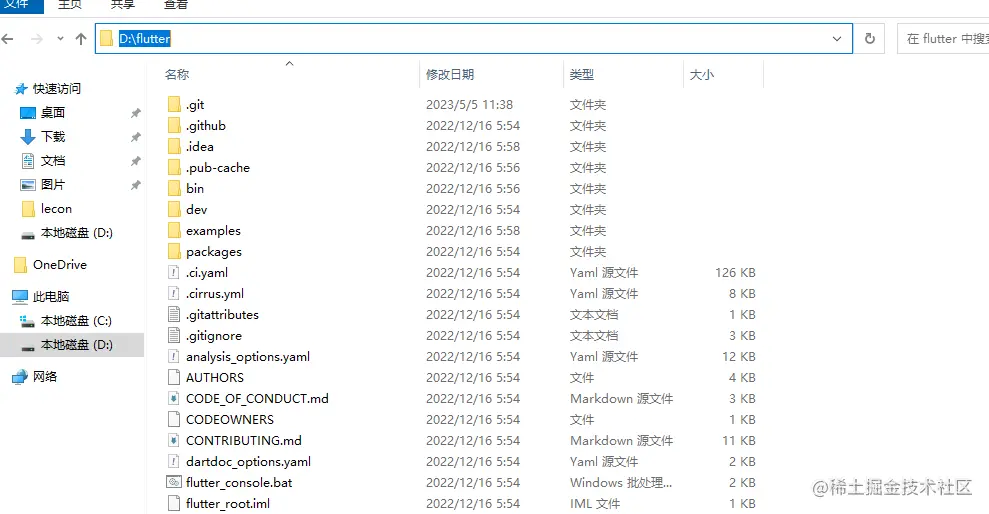
Task: Select the packages folder name
Action: pos(214,252)
